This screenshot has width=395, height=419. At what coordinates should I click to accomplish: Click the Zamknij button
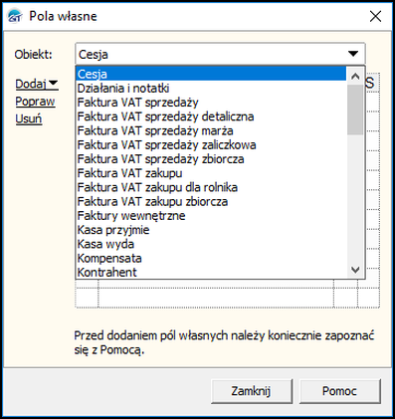click(x=252, y=391)
